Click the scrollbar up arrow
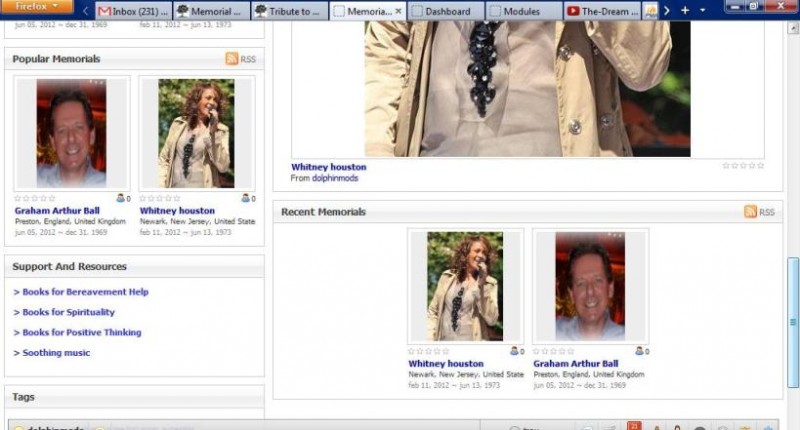 click(793, 29)
